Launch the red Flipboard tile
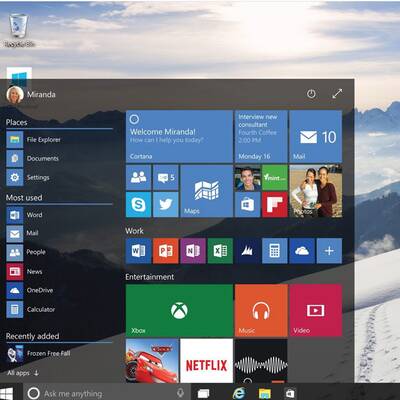Image resolution: width=400 pixels, height=400 pixels. (275, 205)
